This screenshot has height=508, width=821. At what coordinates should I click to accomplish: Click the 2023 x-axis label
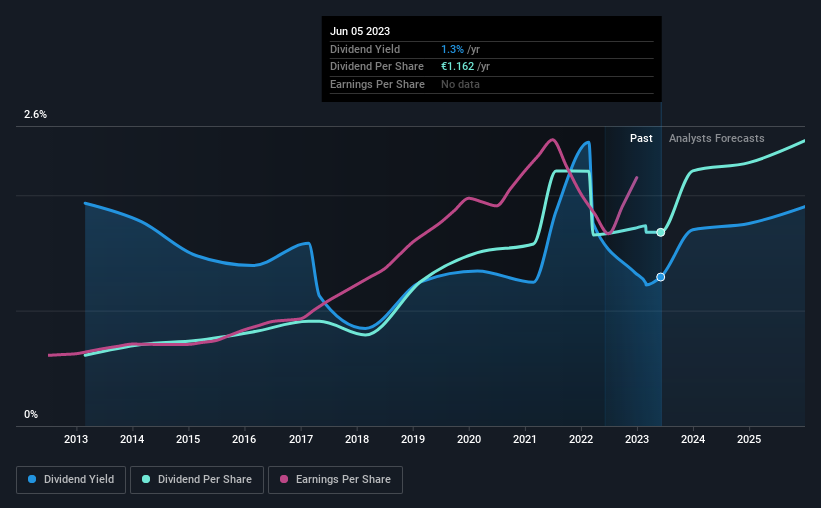pyautogui.click(x=637, y=439)
